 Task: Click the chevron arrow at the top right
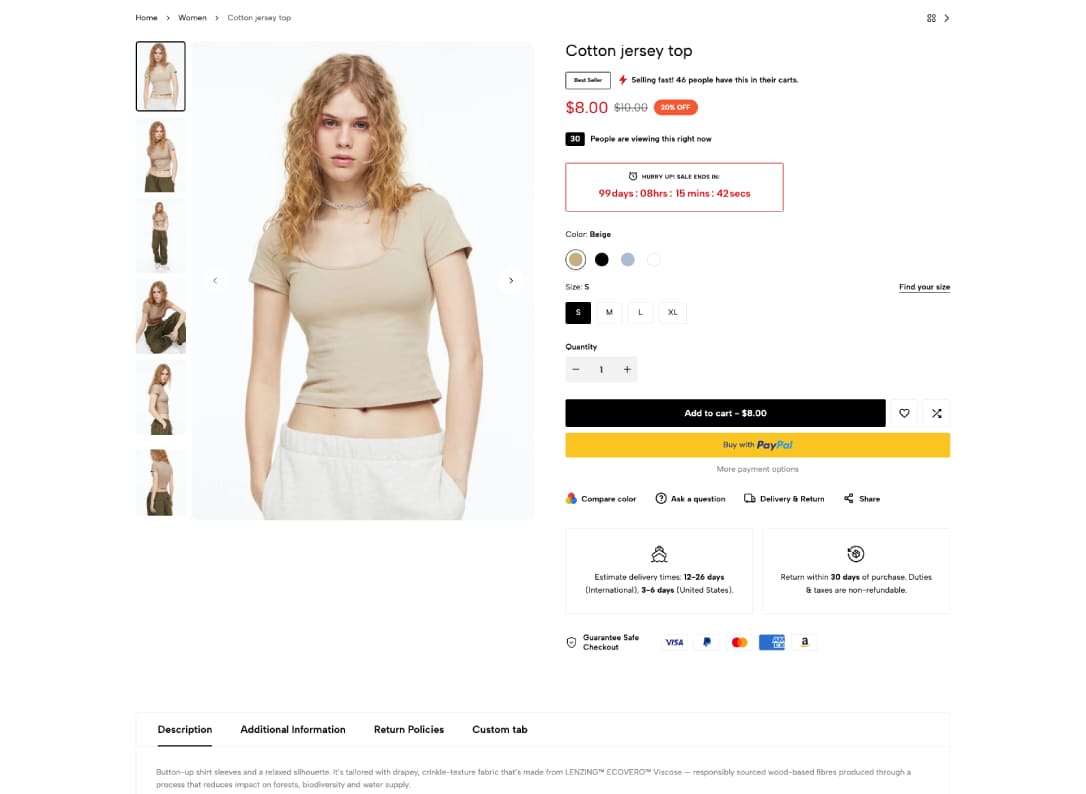946,17
